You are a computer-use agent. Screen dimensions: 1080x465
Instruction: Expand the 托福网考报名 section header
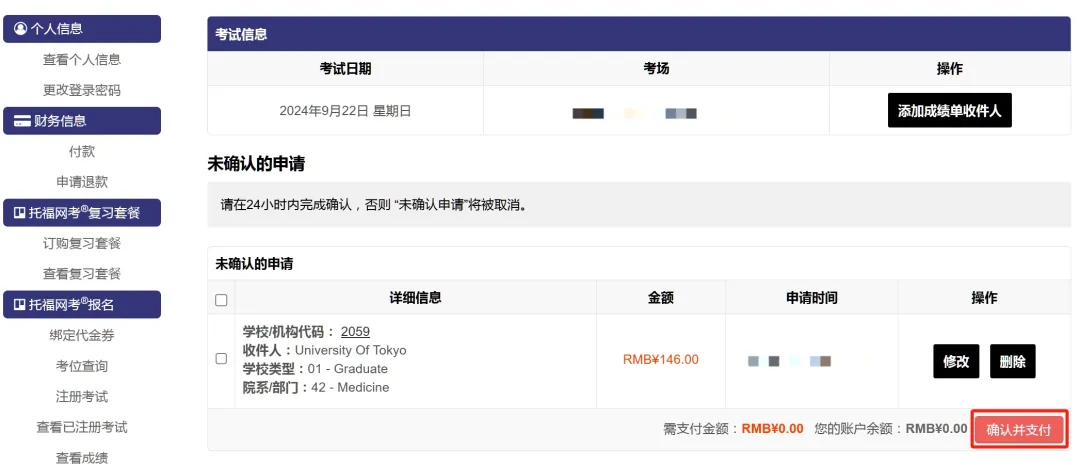pos(82,305)
